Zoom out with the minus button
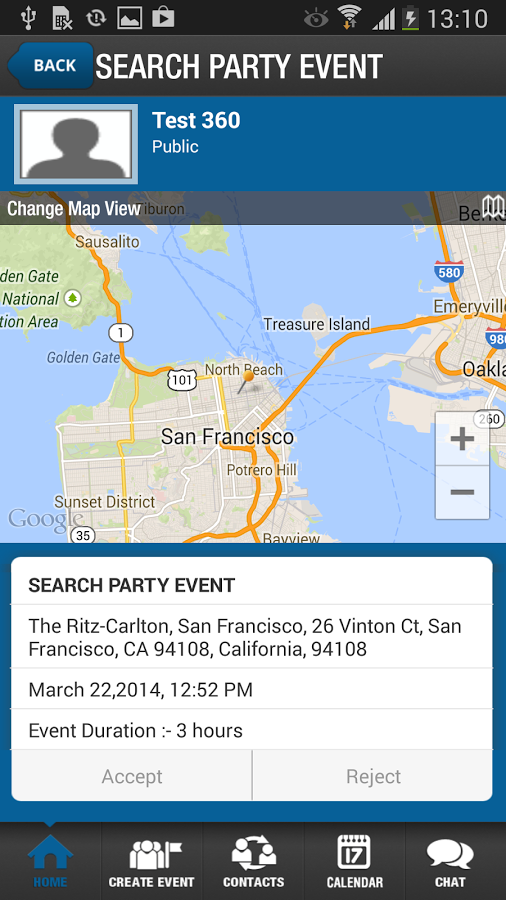The width and height of the screenshot is (506, 900). [x=462, y=492]
